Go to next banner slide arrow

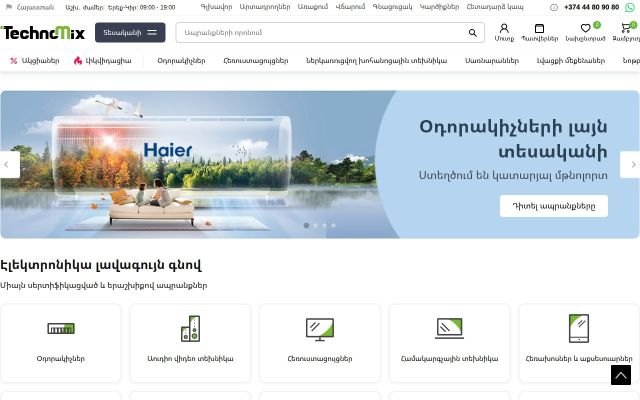[x=631, y=164]
